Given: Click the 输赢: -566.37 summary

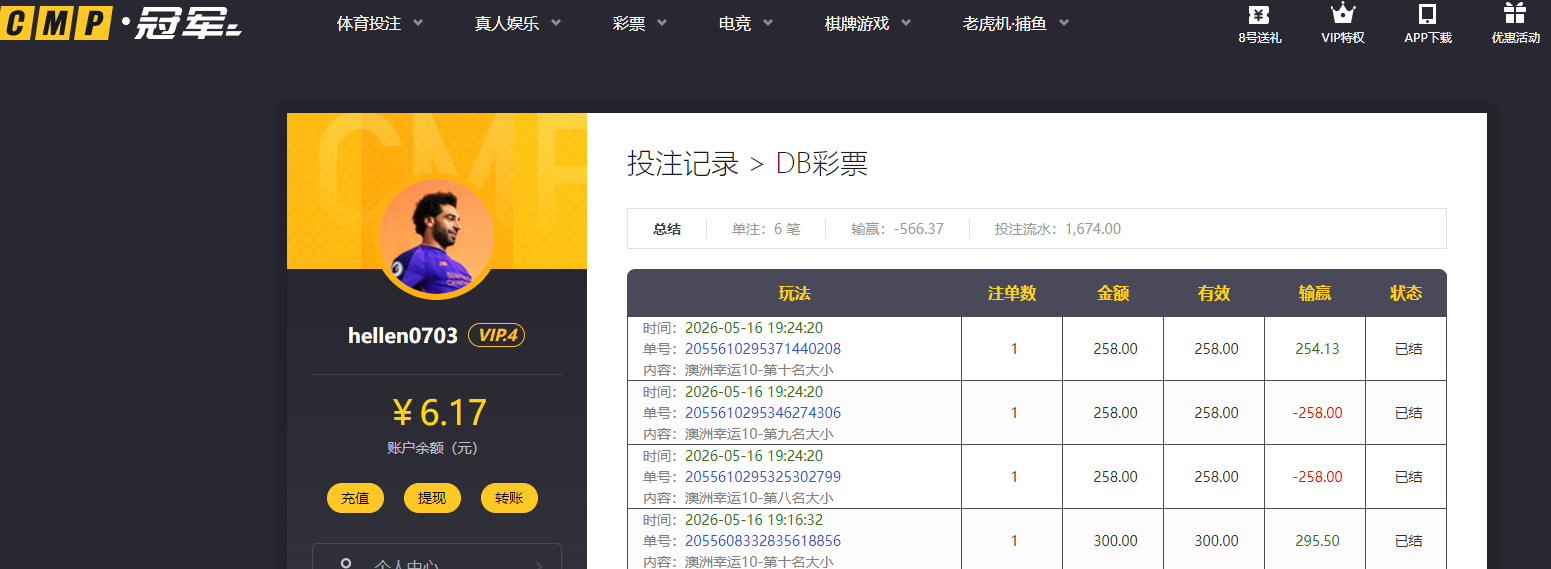Looking at the screenshot, I should point(897,229).
